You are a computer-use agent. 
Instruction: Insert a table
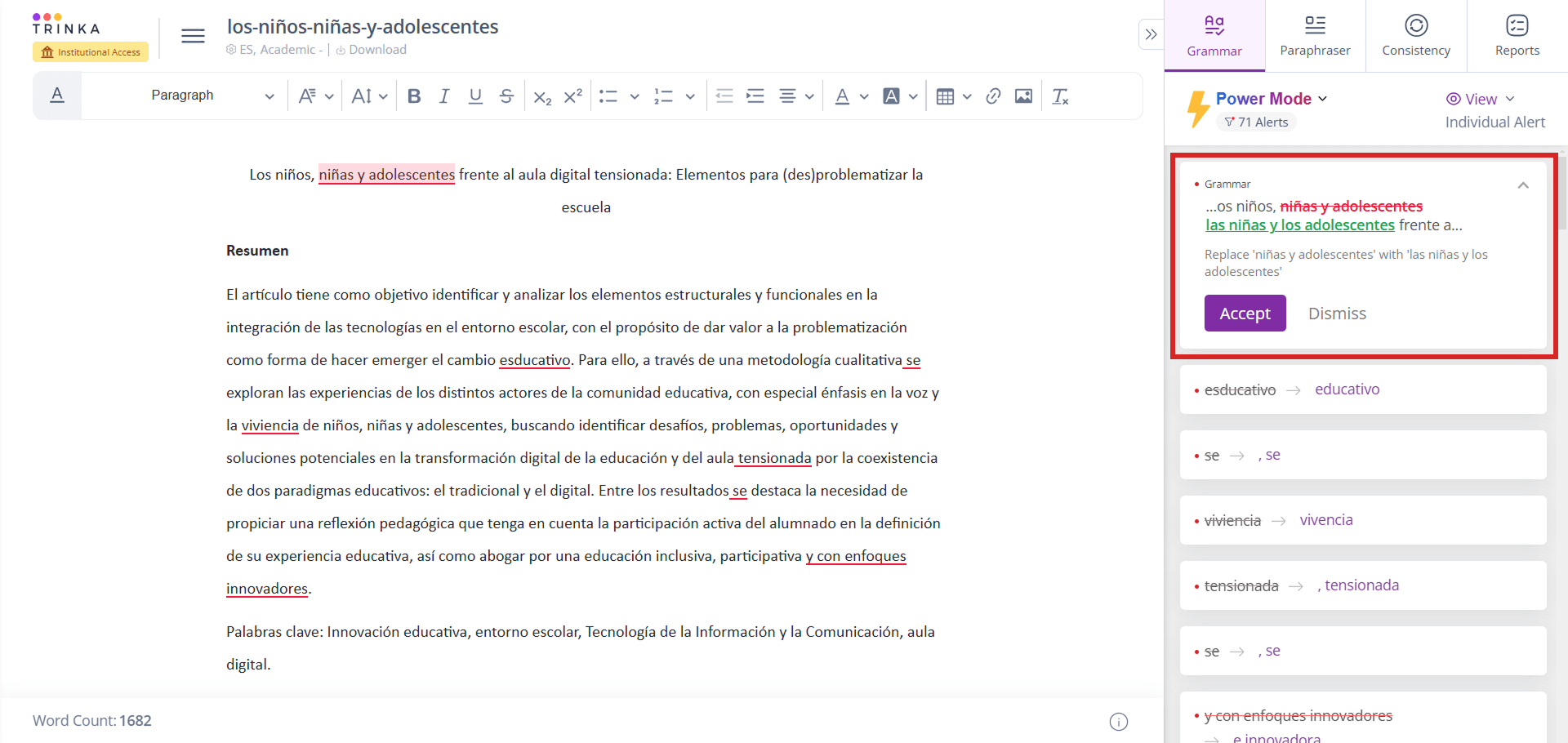click(945, 96)
